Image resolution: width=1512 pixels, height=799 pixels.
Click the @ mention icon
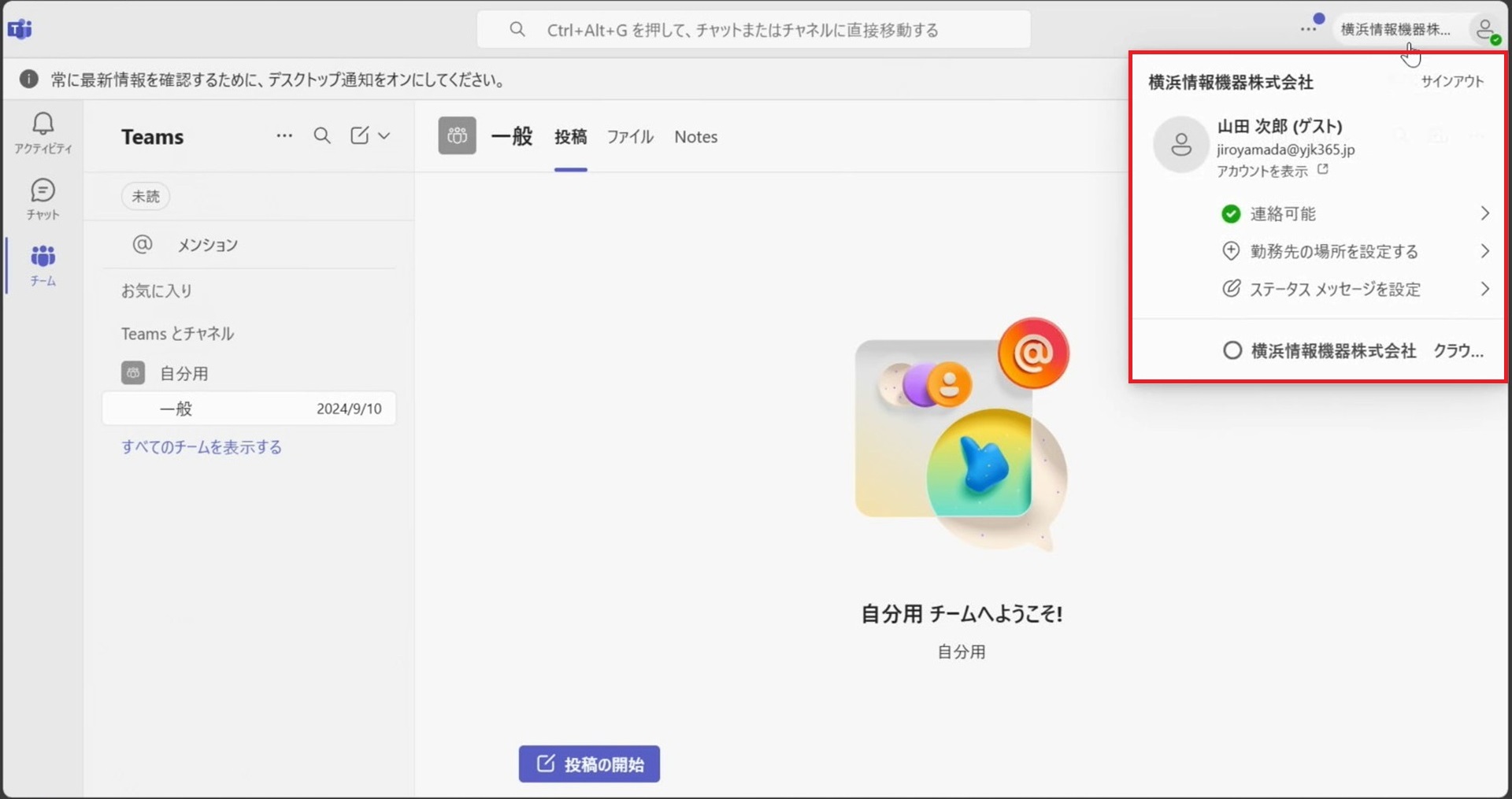click(143, 245)
